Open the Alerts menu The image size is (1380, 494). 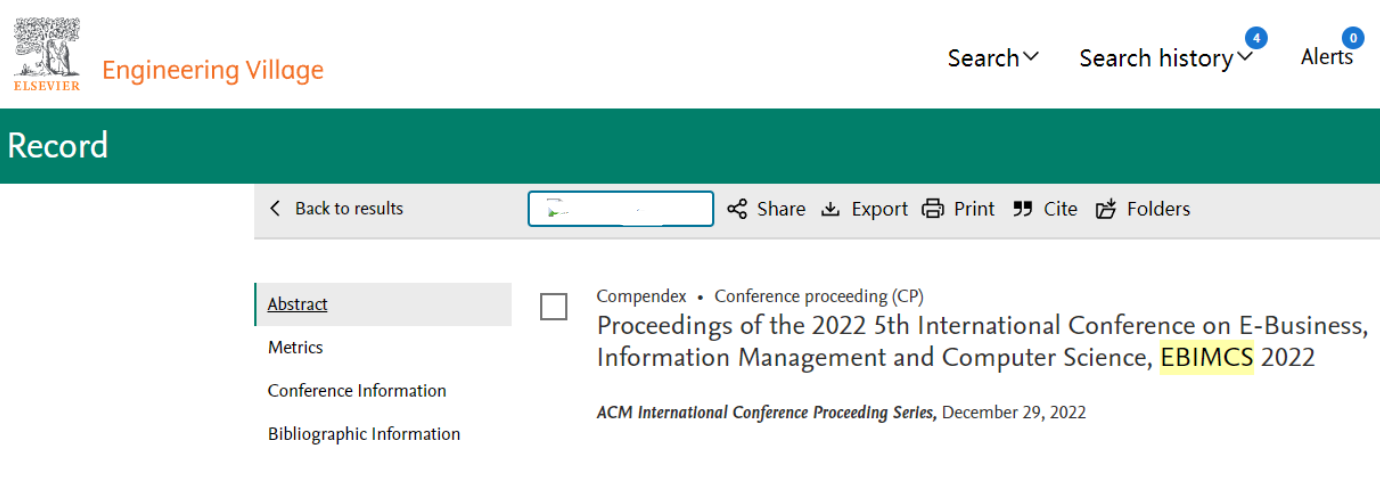[1327, 57]
